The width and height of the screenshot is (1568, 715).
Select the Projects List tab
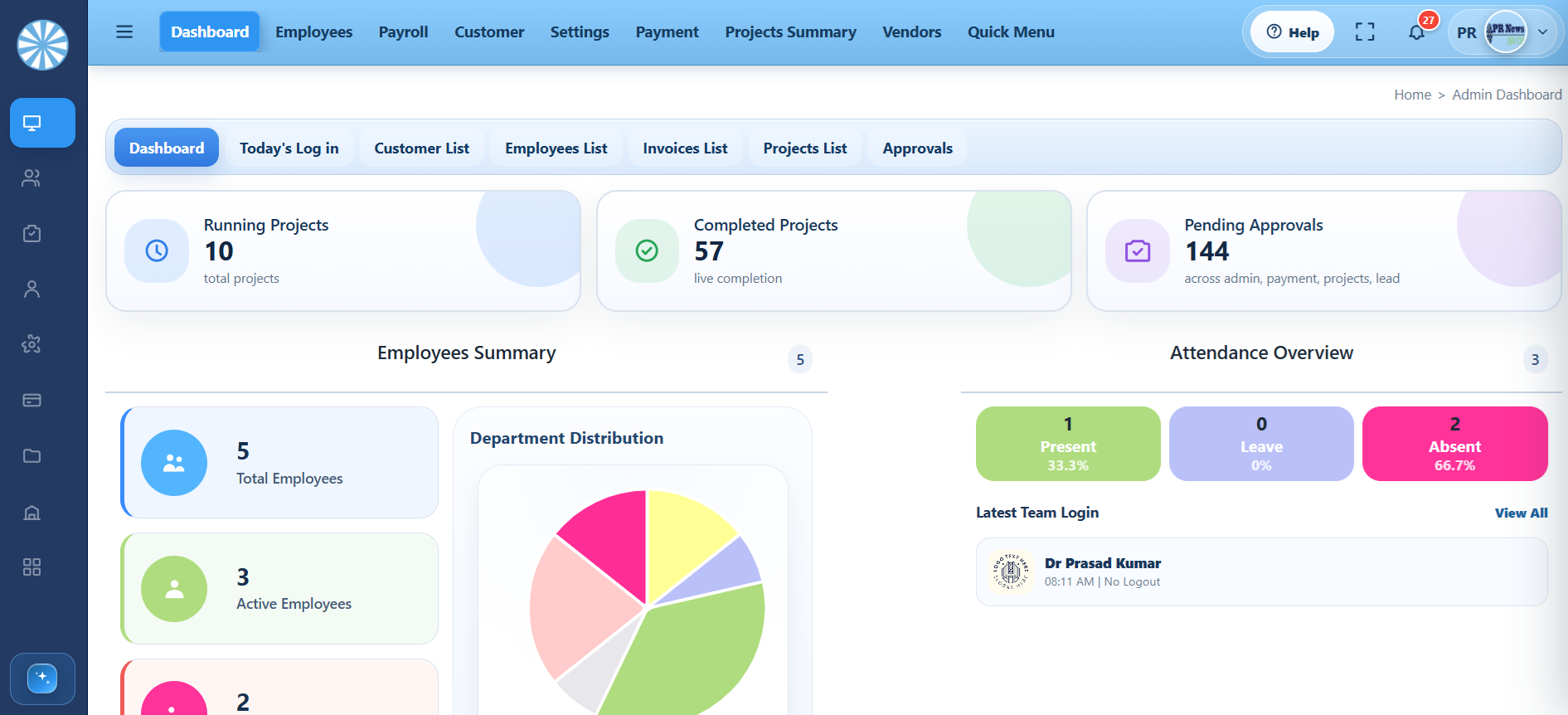[x=805, y=148]
